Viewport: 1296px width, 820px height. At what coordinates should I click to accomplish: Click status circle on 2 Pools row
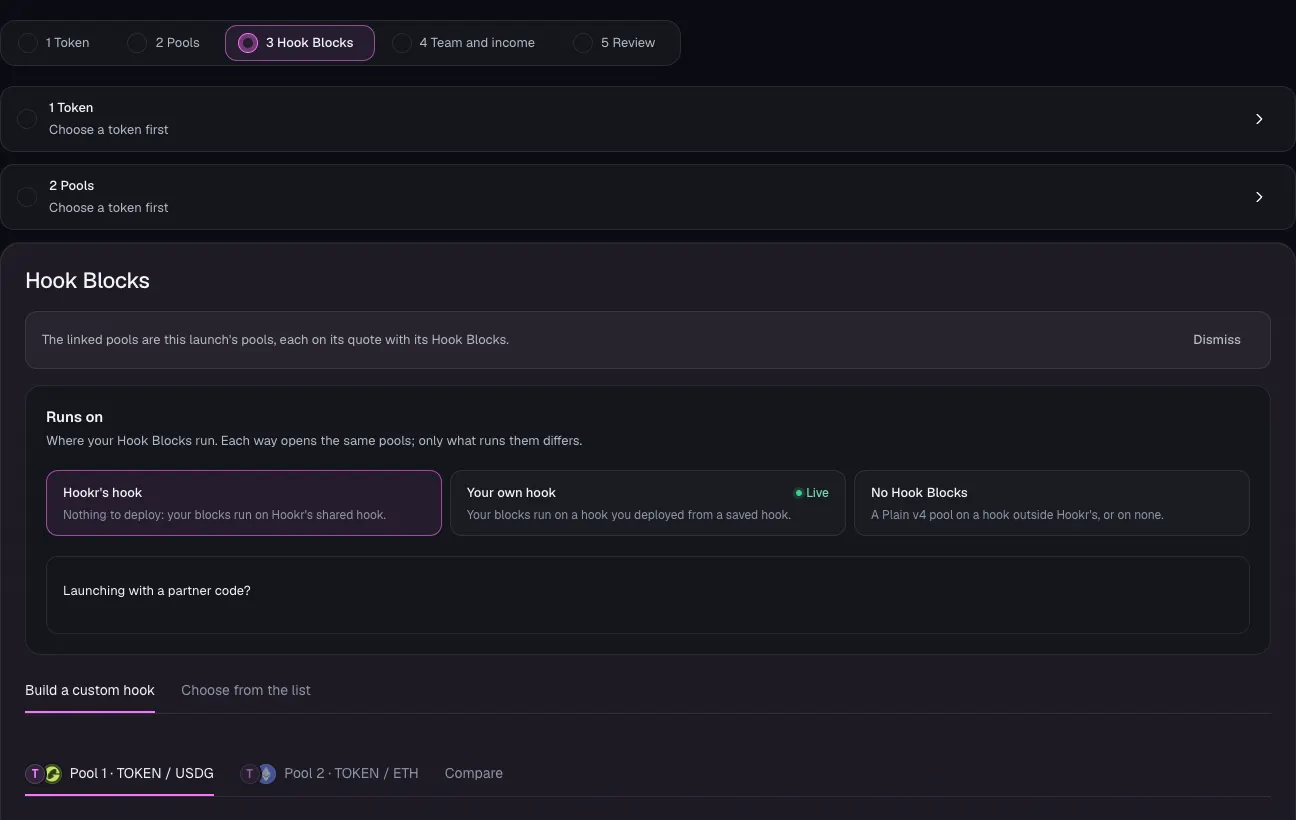27,197
